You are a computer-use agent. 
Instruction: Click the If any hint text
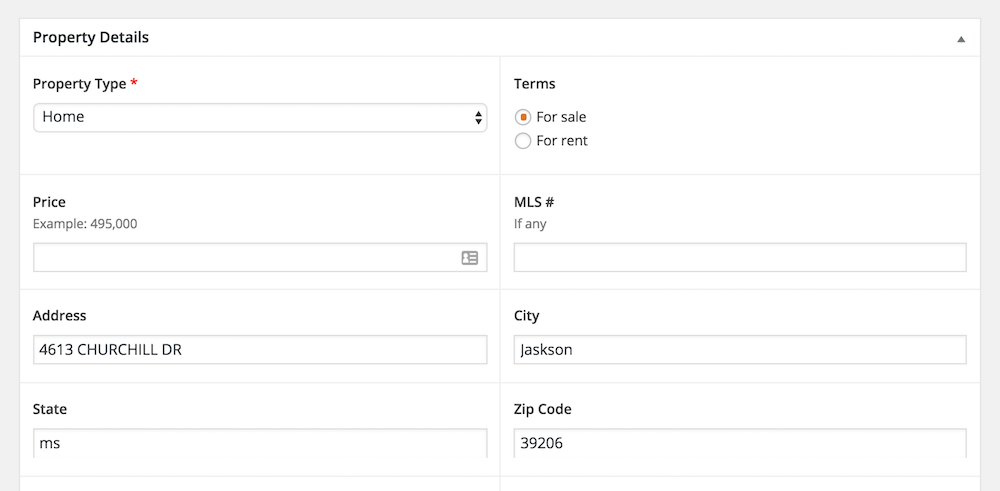click(x=530, y=224)
